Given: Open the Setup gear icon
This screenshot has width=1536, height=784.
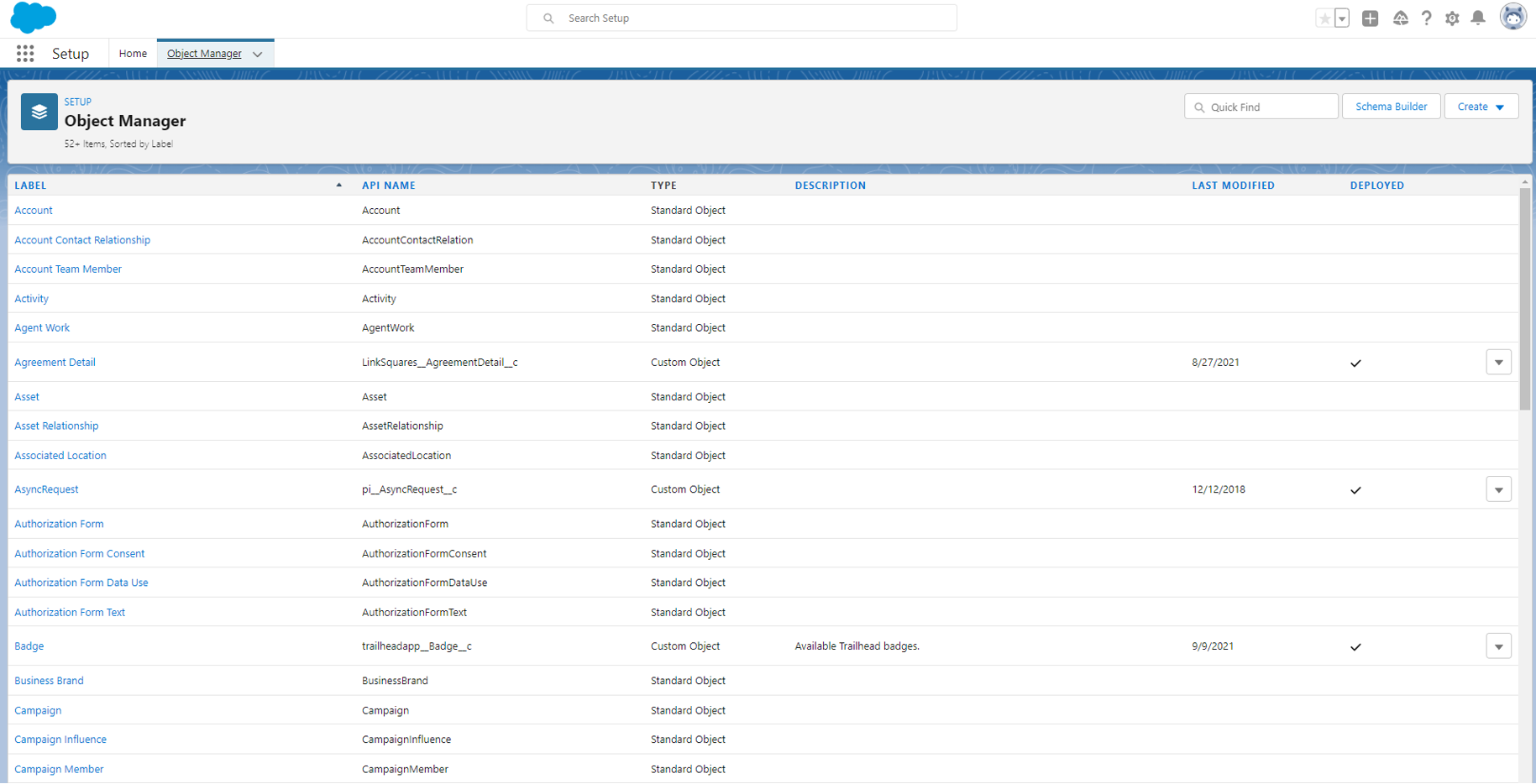Looking at the screenshot, I should 1452,18.
